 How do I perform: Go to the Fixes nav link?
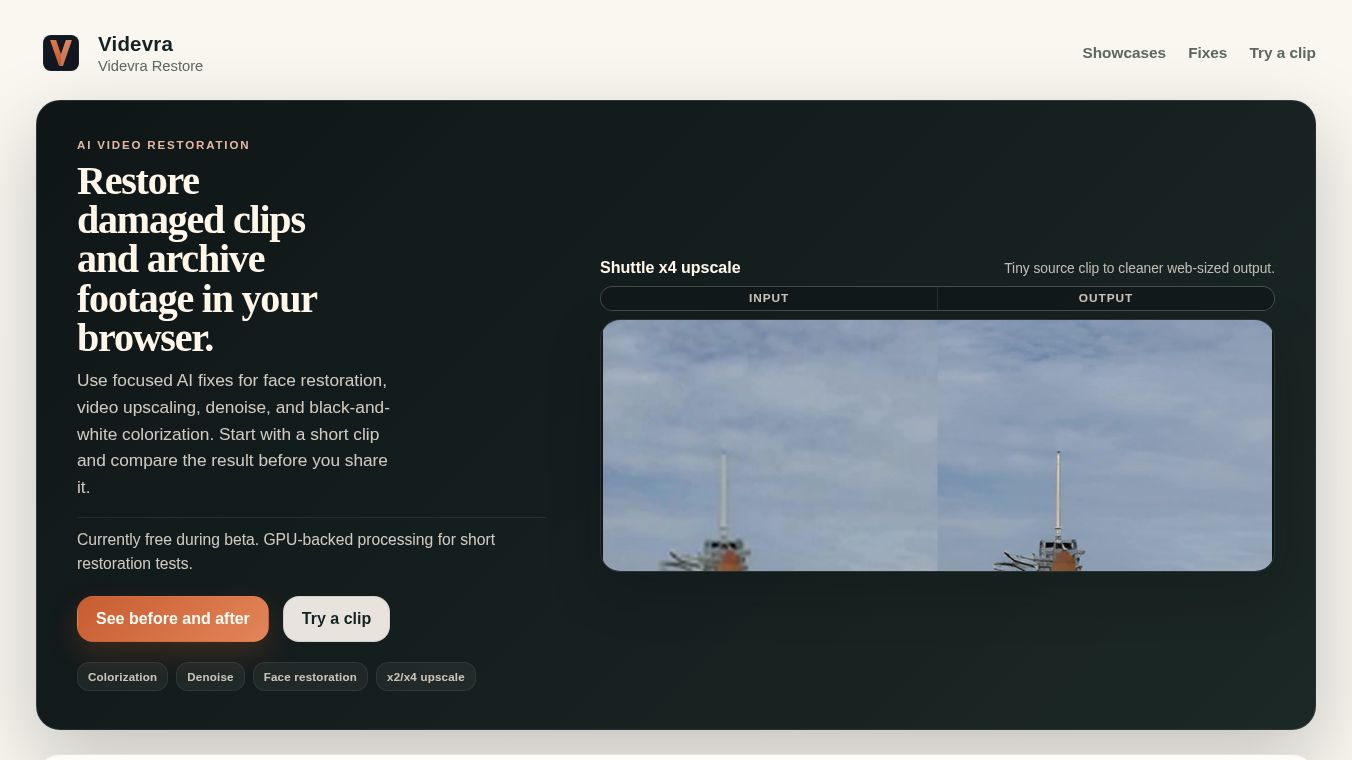pos(1207,53)
